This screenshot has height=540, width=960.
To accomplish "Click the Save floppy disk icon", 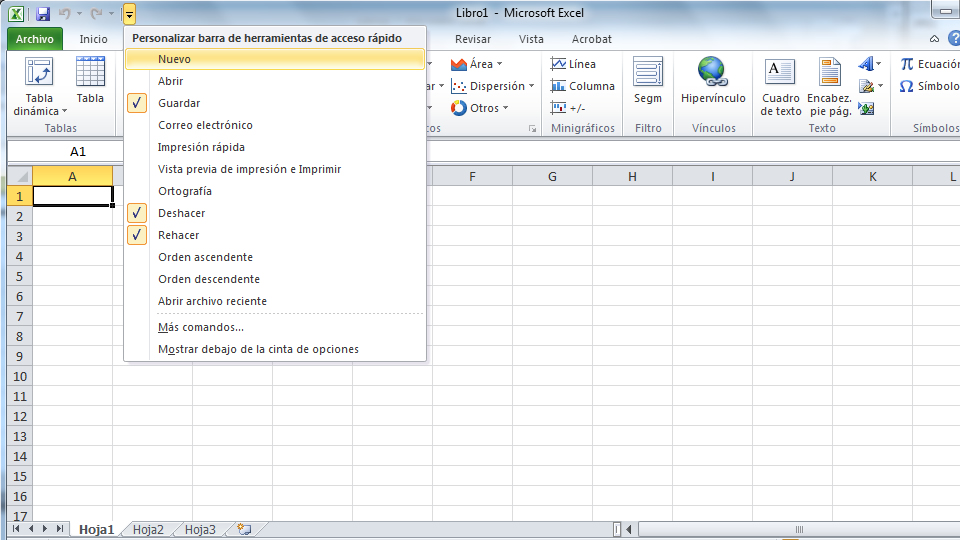I will (x=43, y=13).
